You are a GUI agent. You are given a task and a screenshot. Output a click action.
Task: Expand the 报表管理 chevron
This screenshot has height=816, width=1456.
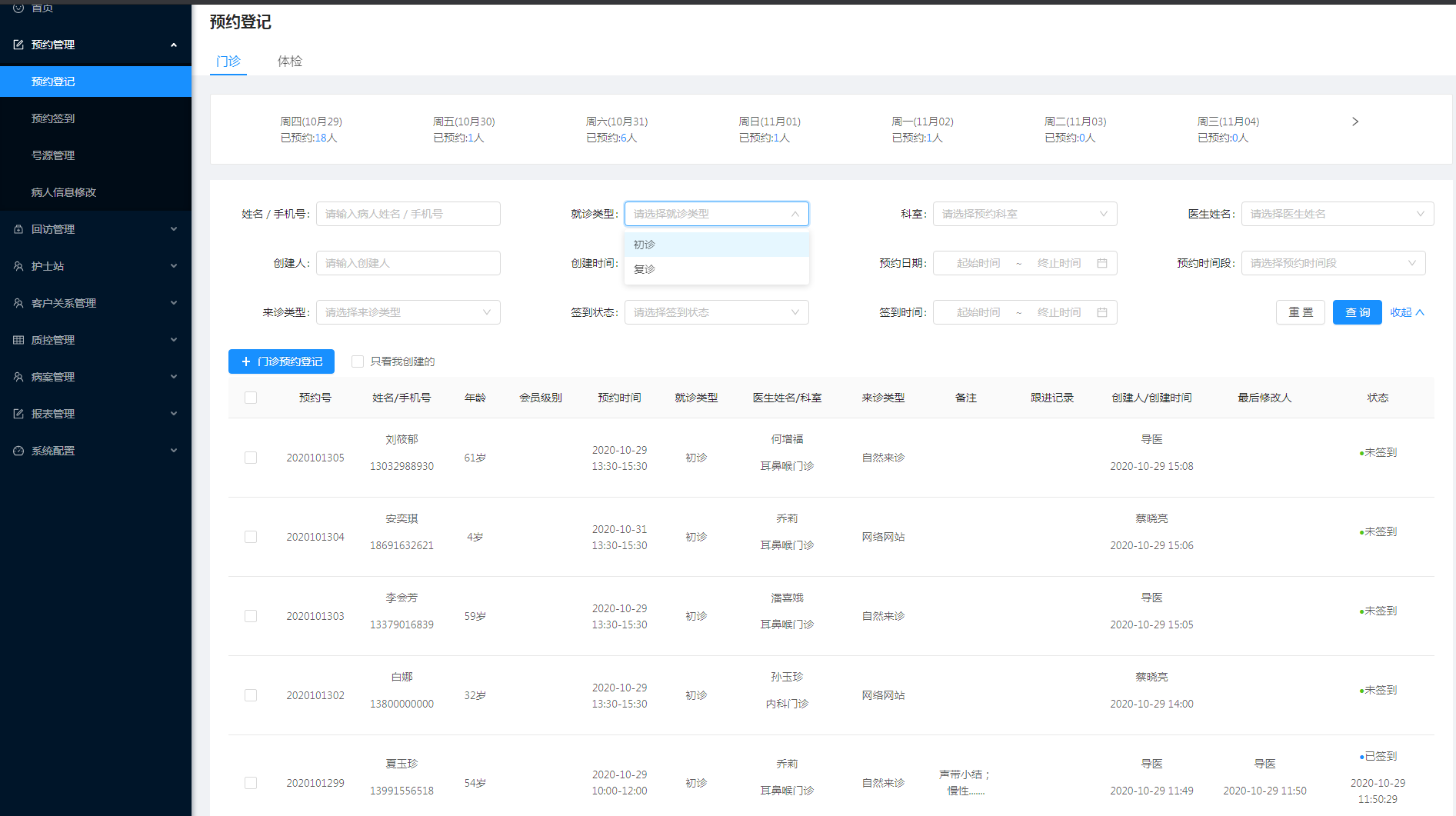(x=174, y=414)
